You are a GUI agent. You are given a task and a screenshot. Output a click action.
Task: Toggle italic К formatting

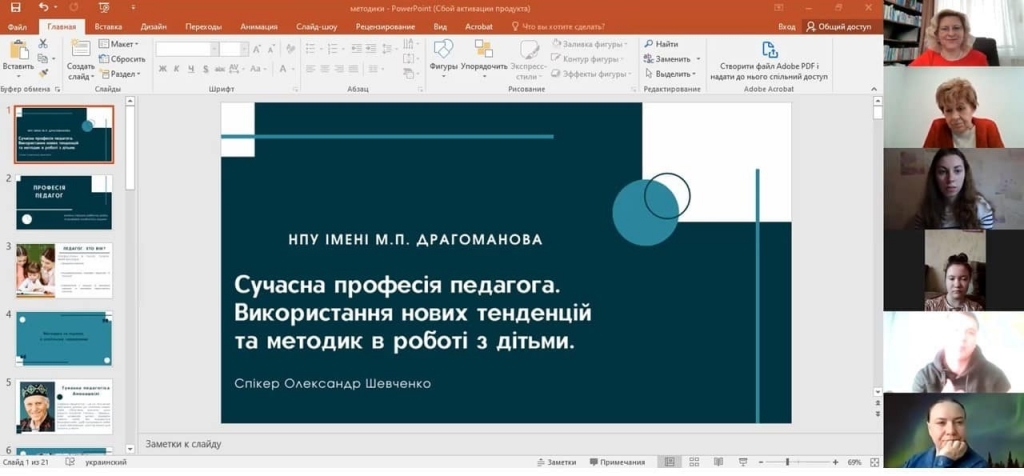(x=176, y=69)
